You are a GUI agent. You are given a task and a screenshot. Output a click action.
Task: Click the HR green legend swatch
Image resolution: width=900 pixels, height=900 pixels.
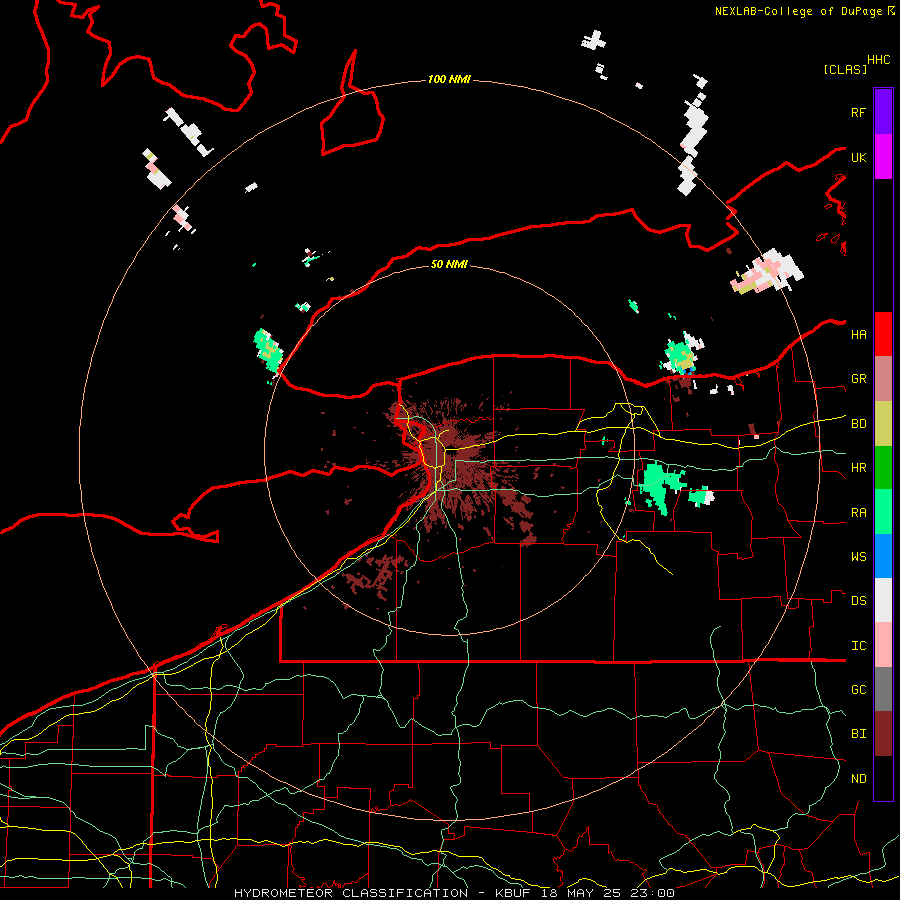point(883,468)
